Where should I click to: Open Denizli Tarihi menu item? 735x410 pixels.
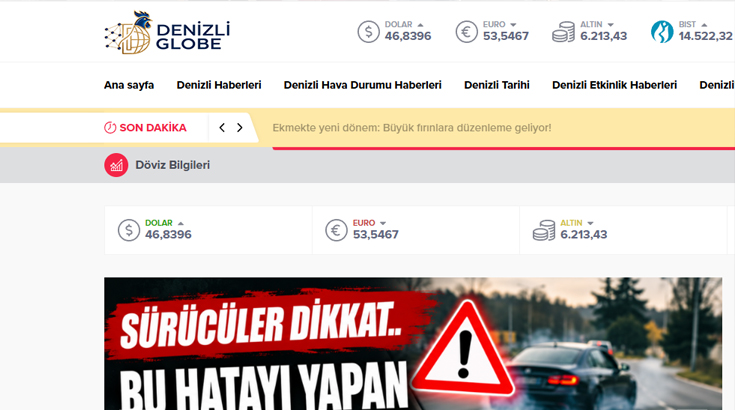[497, 85]
